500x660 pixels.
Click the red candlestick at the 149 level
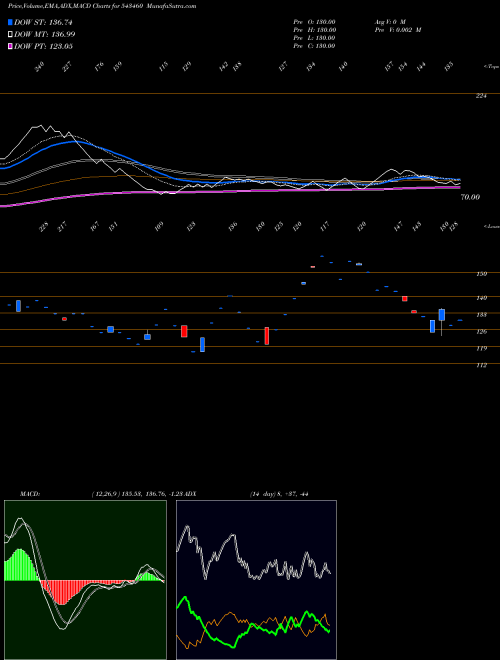tap(404, 298)
